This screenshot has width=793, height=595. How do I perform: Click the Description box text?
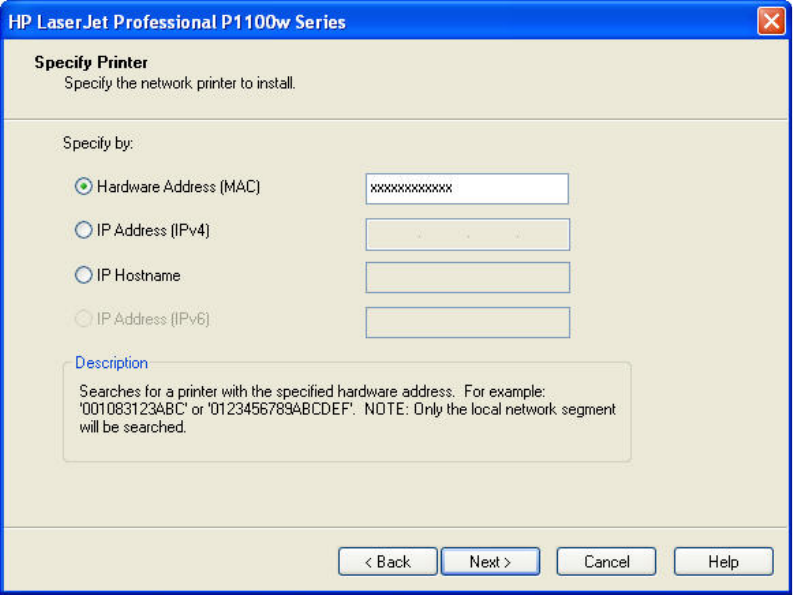point(346,411)
